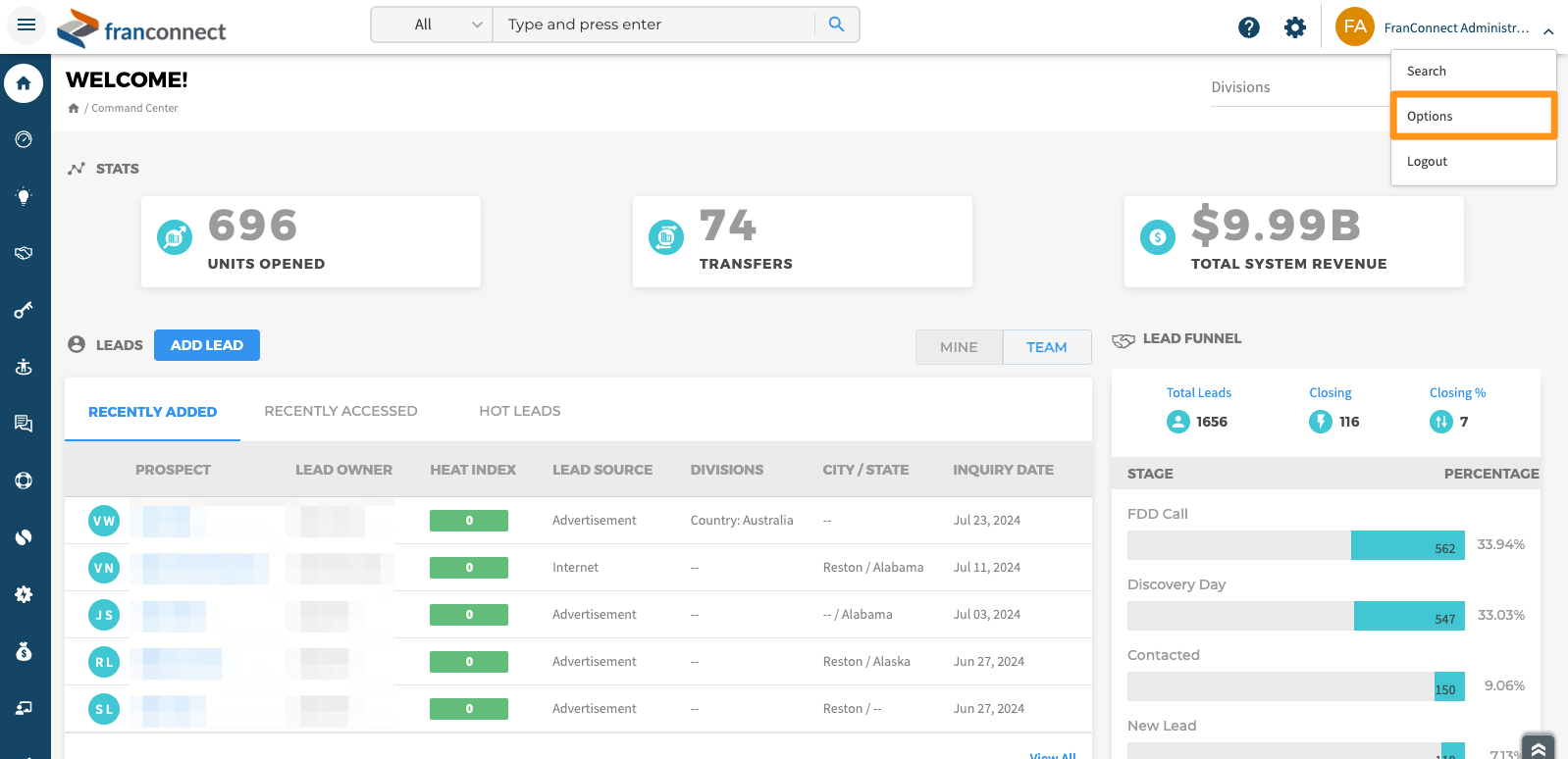Viewport: 1568px width, 759px height.
Task: Click the LEAD SOURCE column header
Action: pos(602,470)
